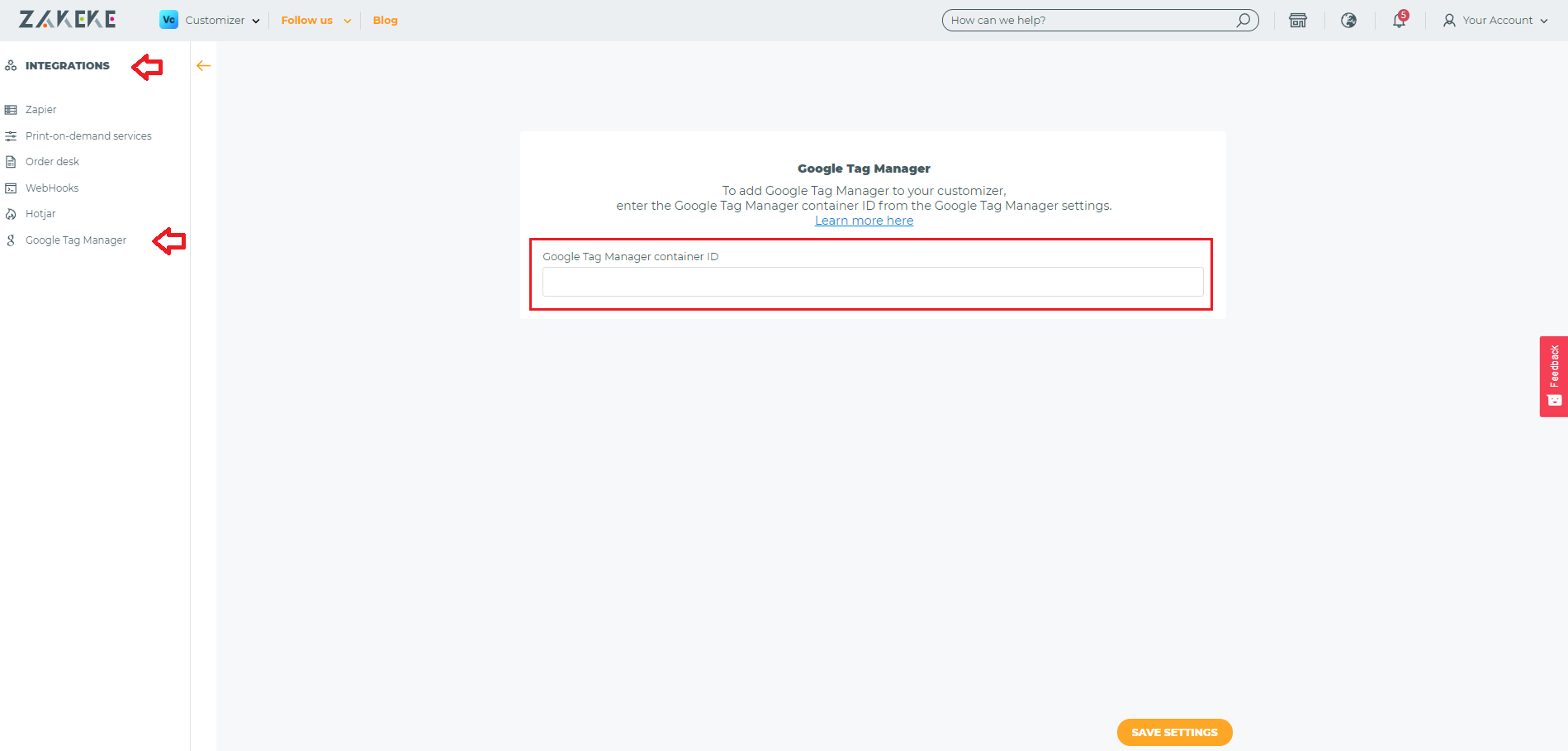
Task: Focus the How can we help search box
Action: point(1100,20)
